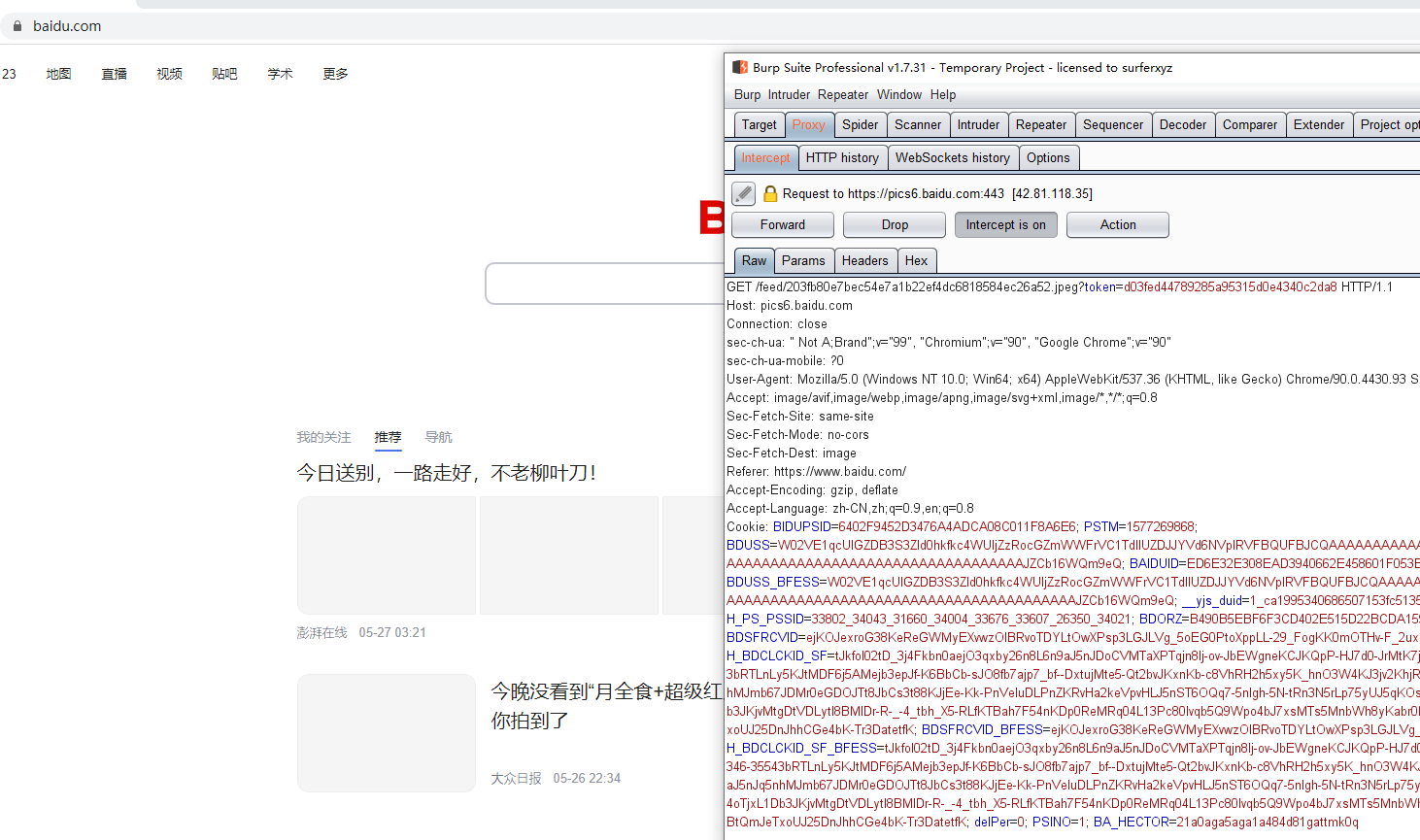
Task: Click the token parameter in request URL
Action: pos(1100,287)
